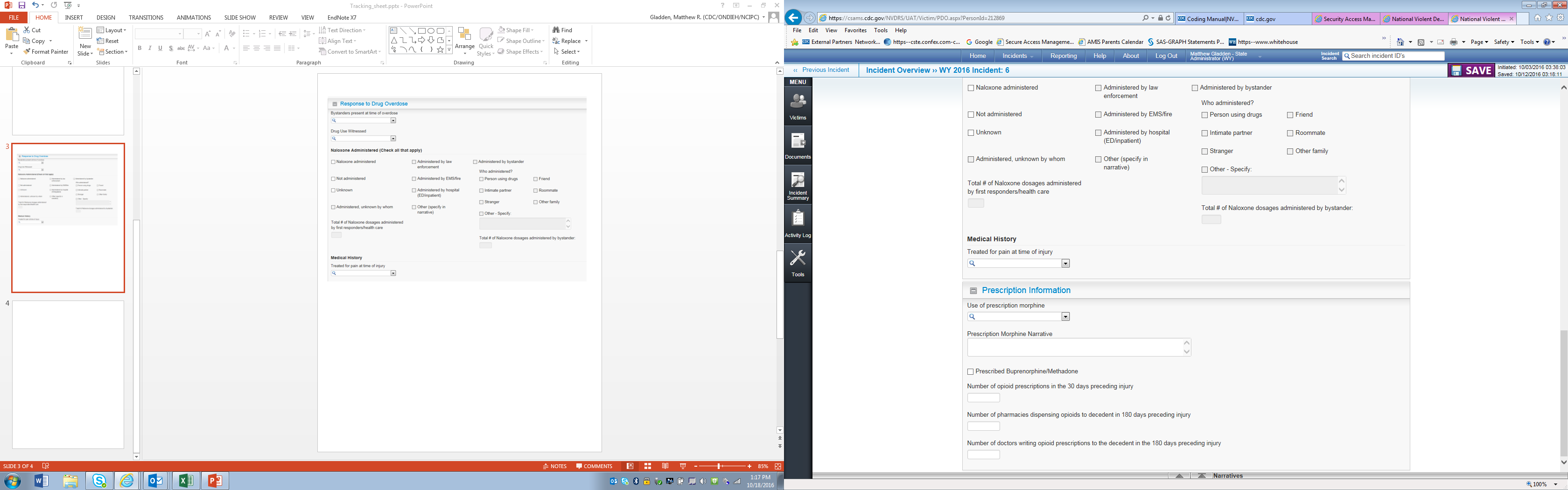The image size is (1568, 490).
Task: Click the SAVE button in the NVDRS page
Action: 1471,70
